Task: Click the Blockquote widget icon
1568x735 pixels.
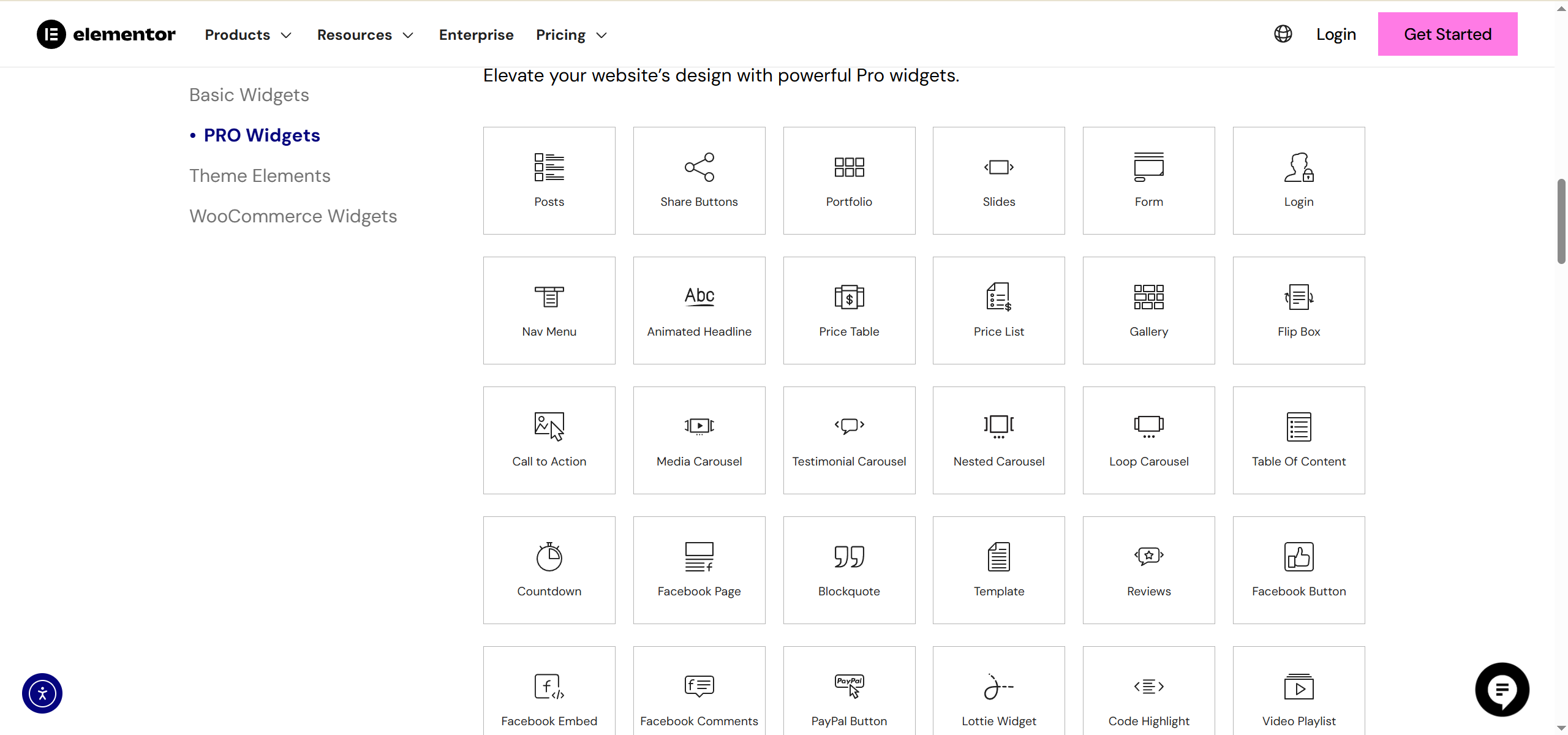Action: pyautogui.click(x=849, y=557)
